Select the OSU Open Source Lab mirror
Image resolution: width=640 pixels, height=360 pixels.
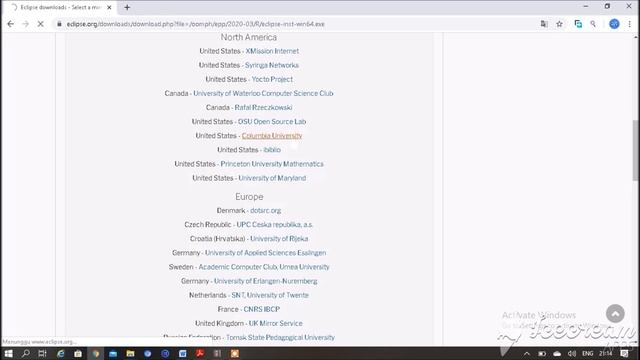(x=272, y=122)
